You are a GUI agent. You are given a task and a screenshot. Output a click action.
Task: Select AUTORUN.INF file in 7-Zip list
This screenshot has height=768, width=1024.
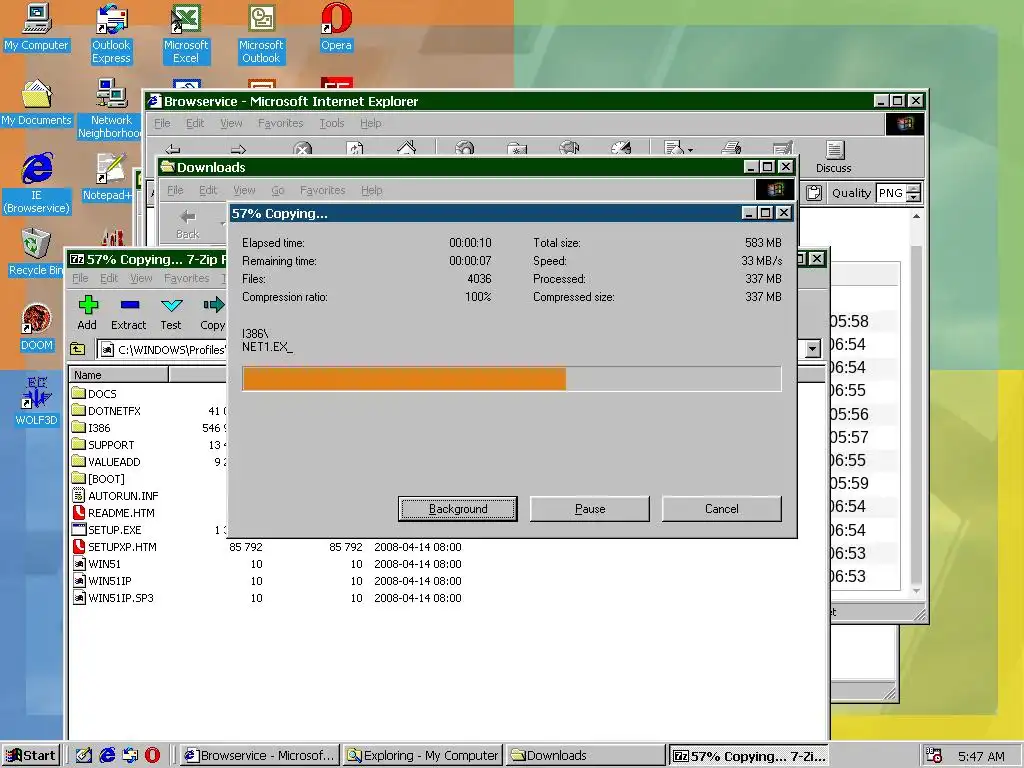[x=115, y=496]
